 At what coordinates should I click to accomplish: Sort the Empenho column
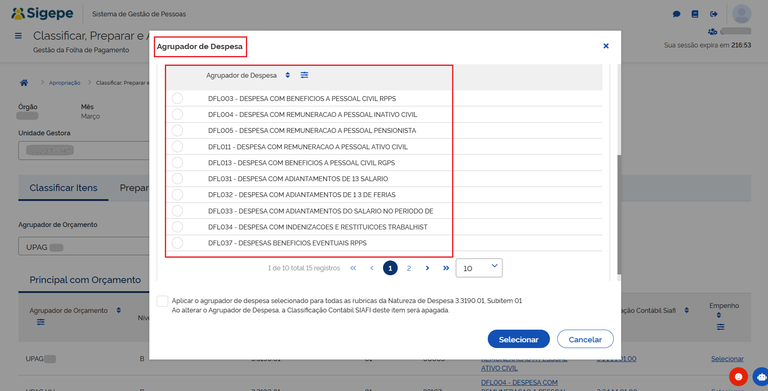click(719, 316)
